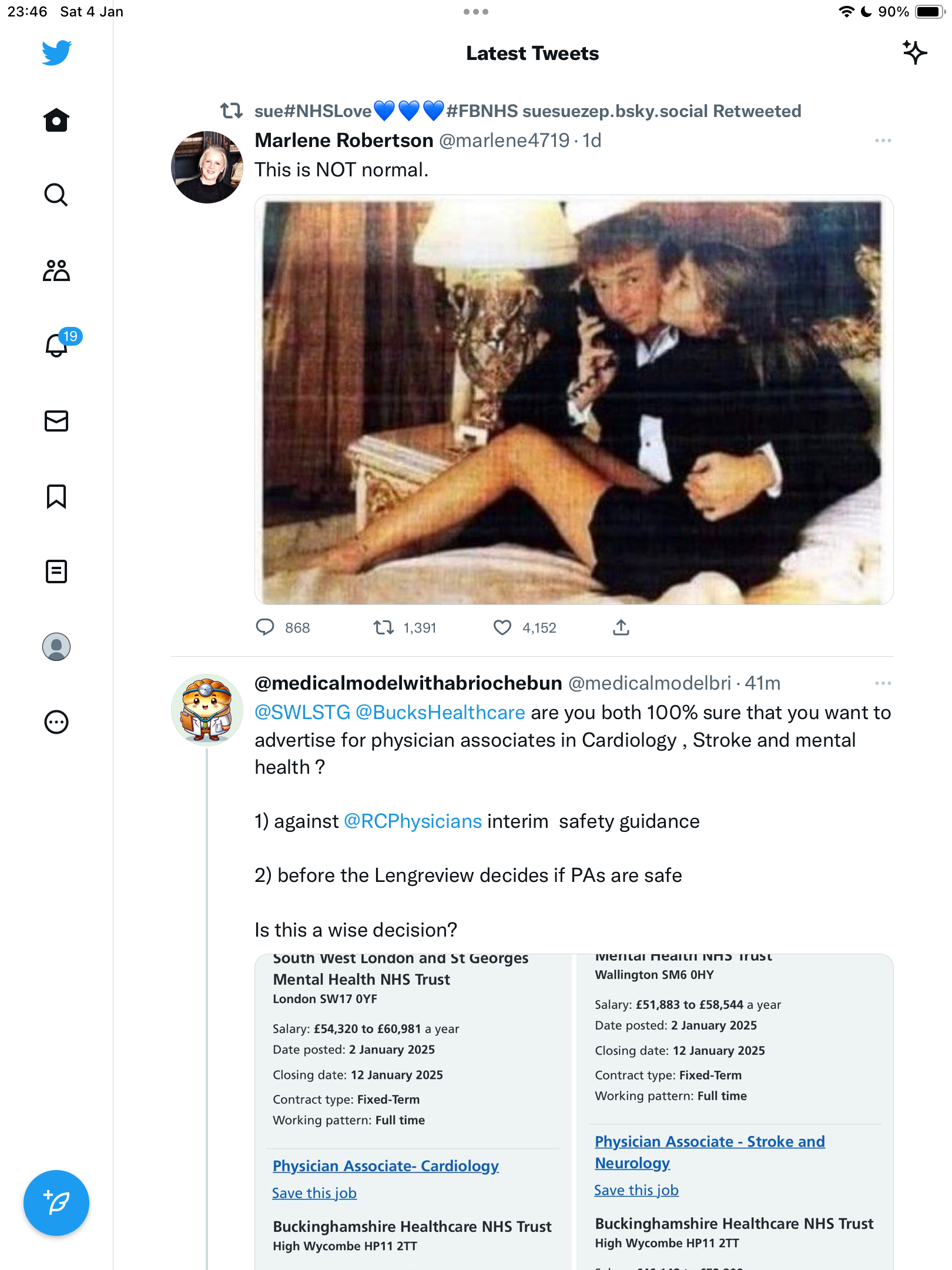Open the Home feed icon
Image resolution: width=952 pixels, height=1270 pixels.
click(56, 120)
